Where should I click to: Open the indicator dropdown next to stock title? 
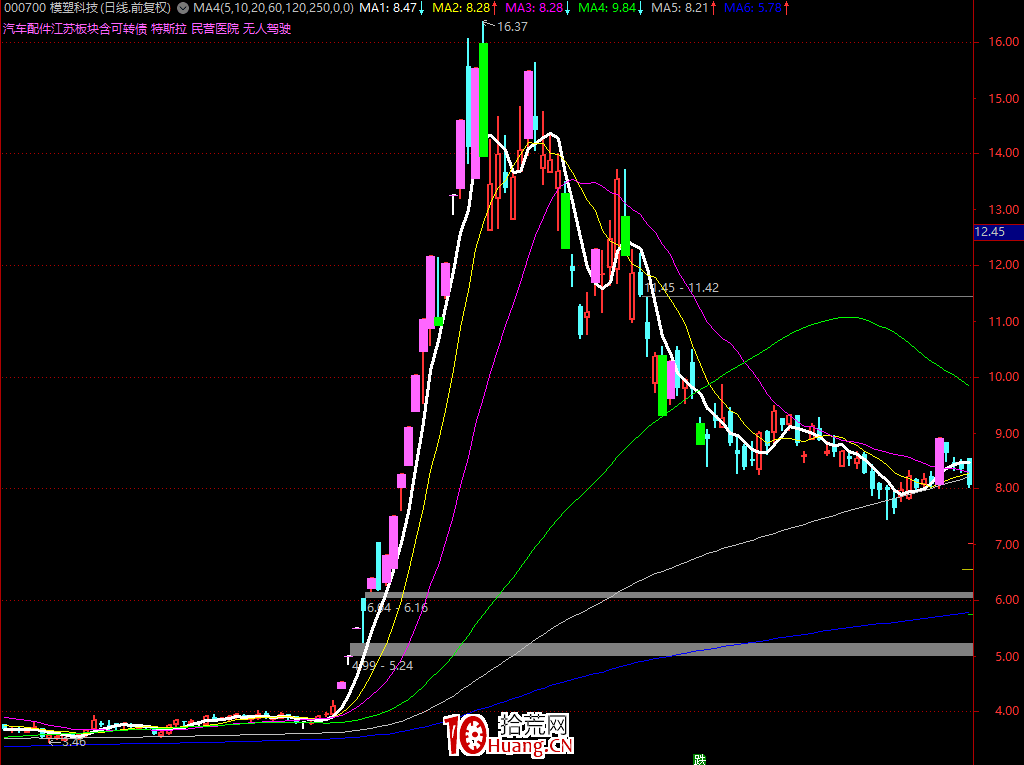coord(184,8)
